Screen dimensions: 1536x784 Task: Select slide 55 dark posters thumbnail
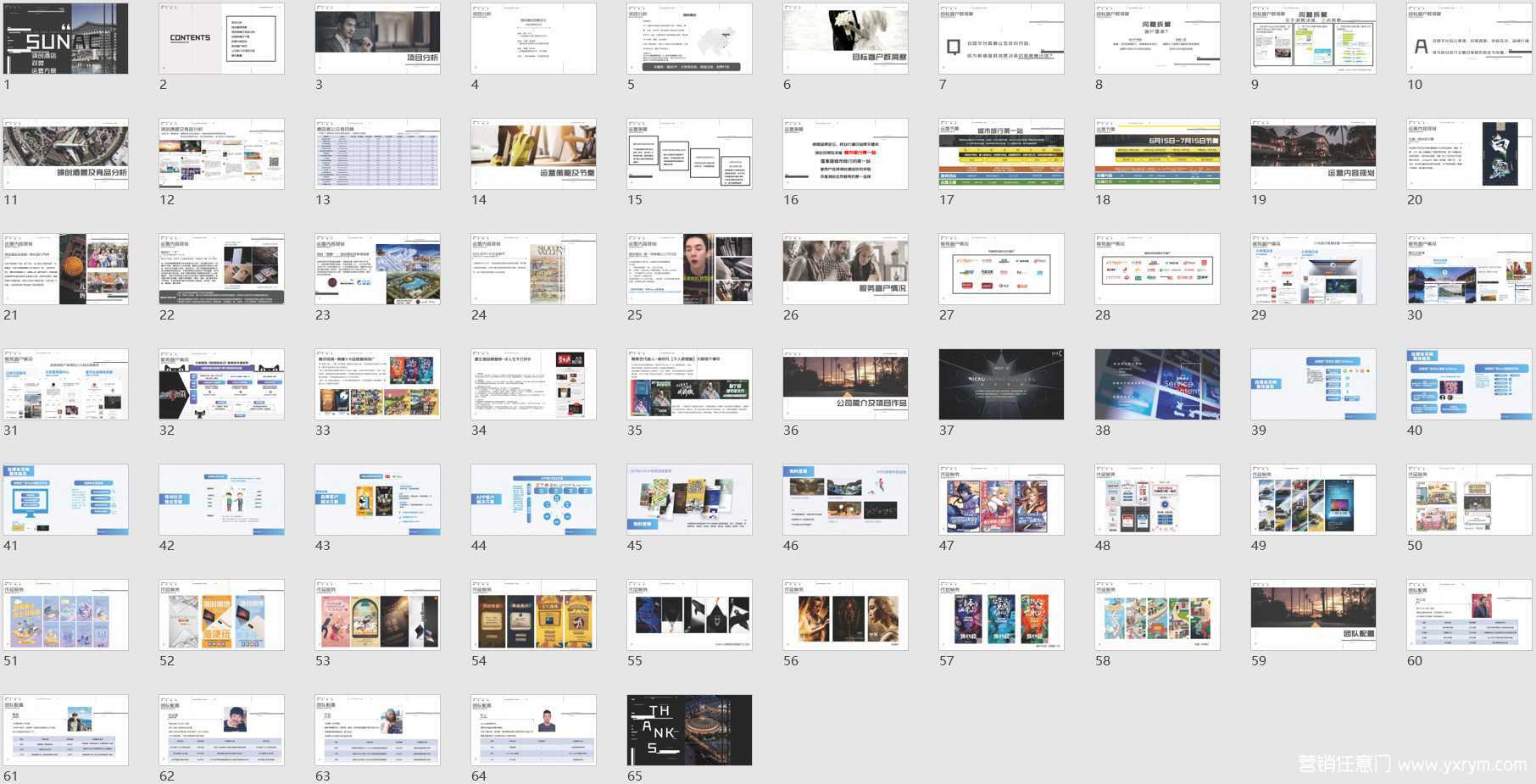[x=690, y=615]
